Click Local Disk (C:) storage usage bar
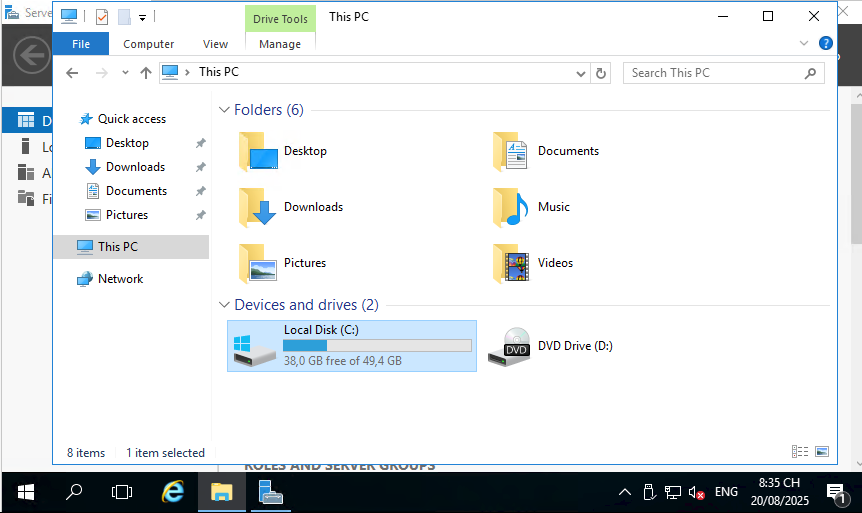The width and height of the screenshot is (862, 513). 377,345
